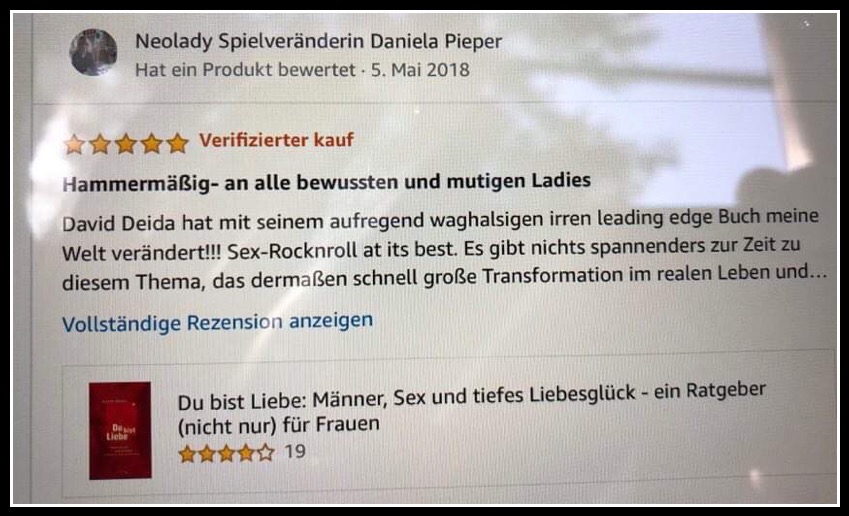Open the reviewer's round profile picture

point(93,52)
